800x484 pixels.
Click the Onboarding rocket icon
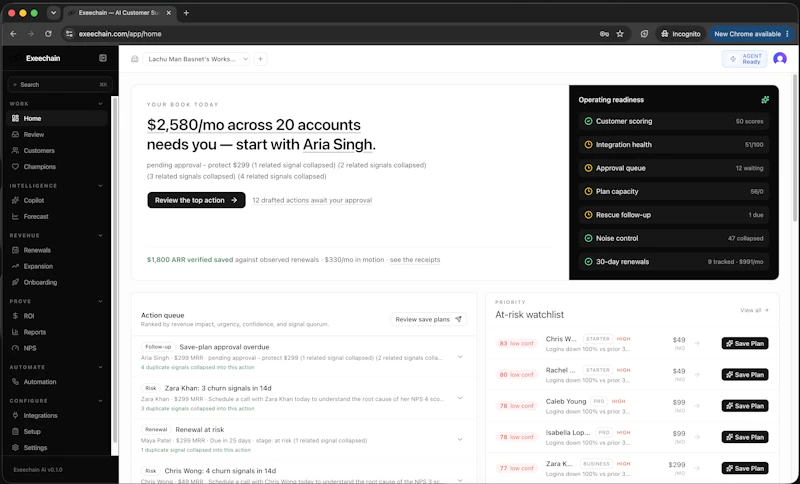(15, 282)
